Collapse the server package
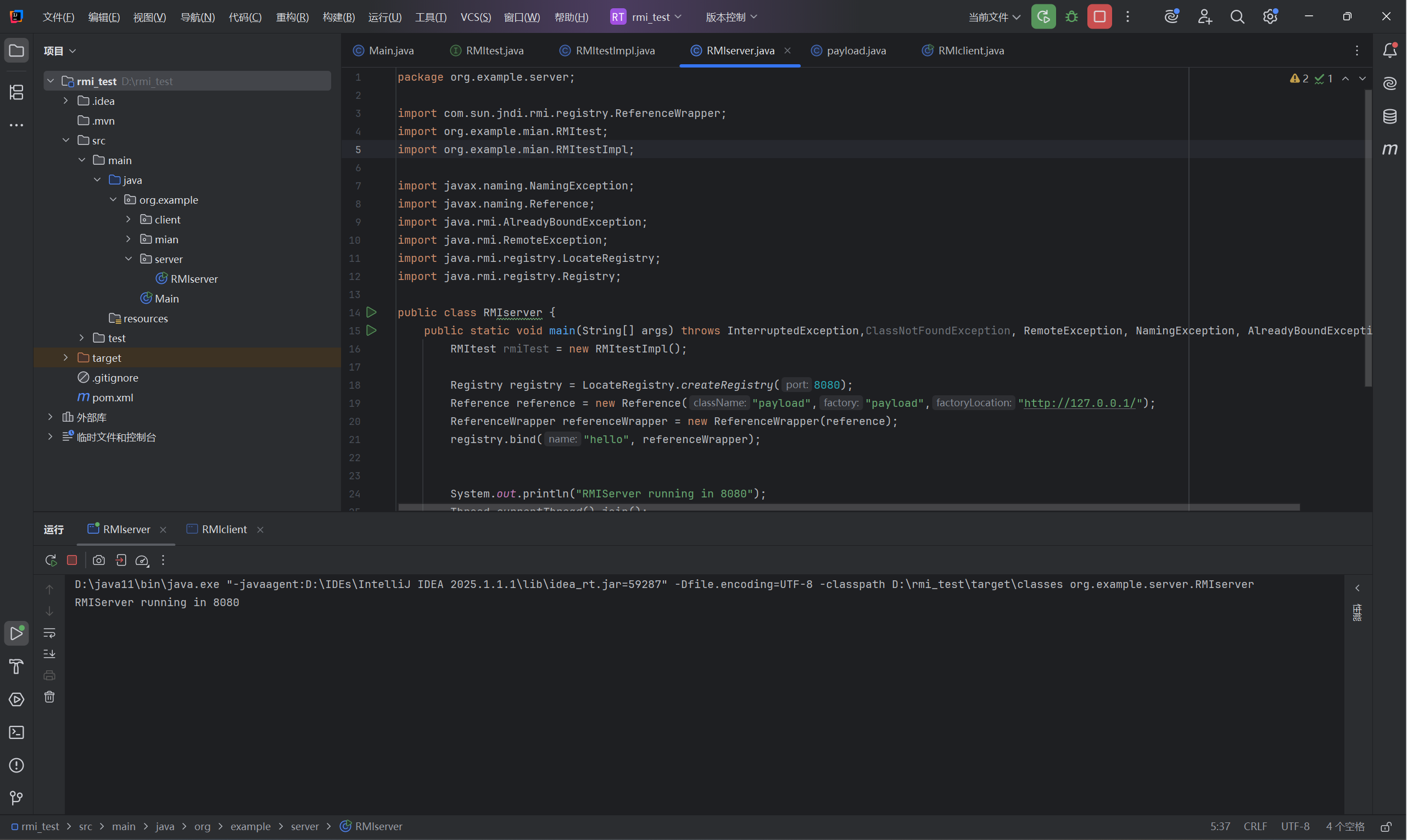Screen dimensions: 1407x840 (x=129, y=259)
